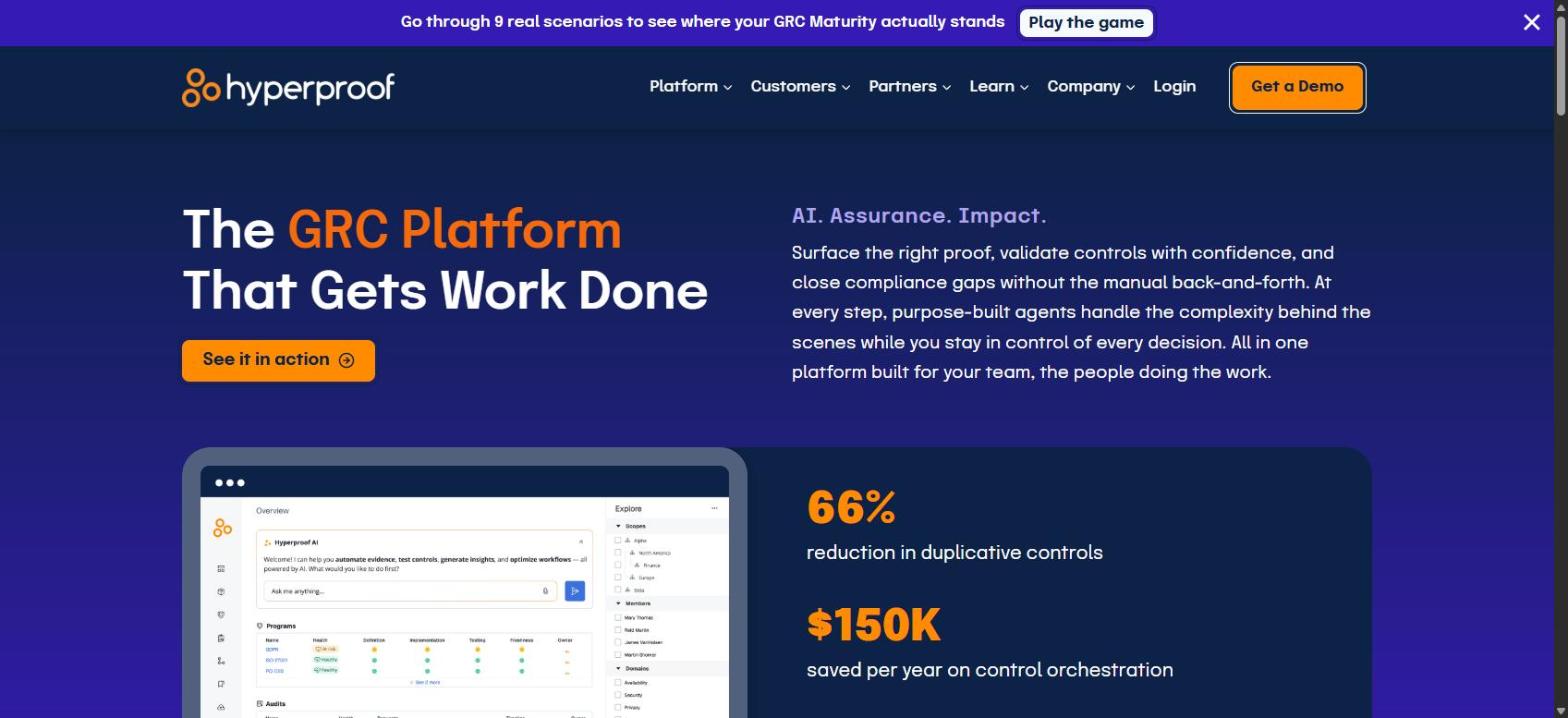Click the dashboard preview's Ask me anything field
1568x718 pixels.
[410, 591]
